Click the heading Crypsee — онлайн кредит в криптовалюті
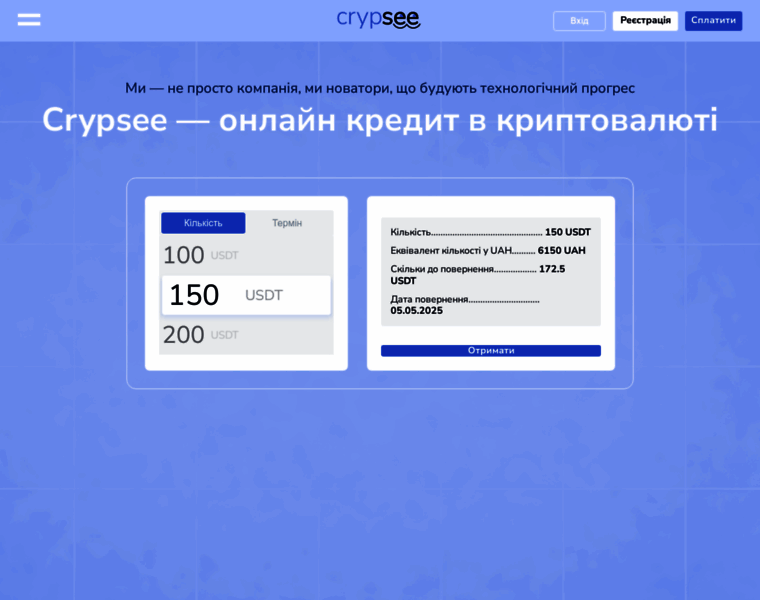The width and height of the screenshot is (760, 600). (380, 120)
